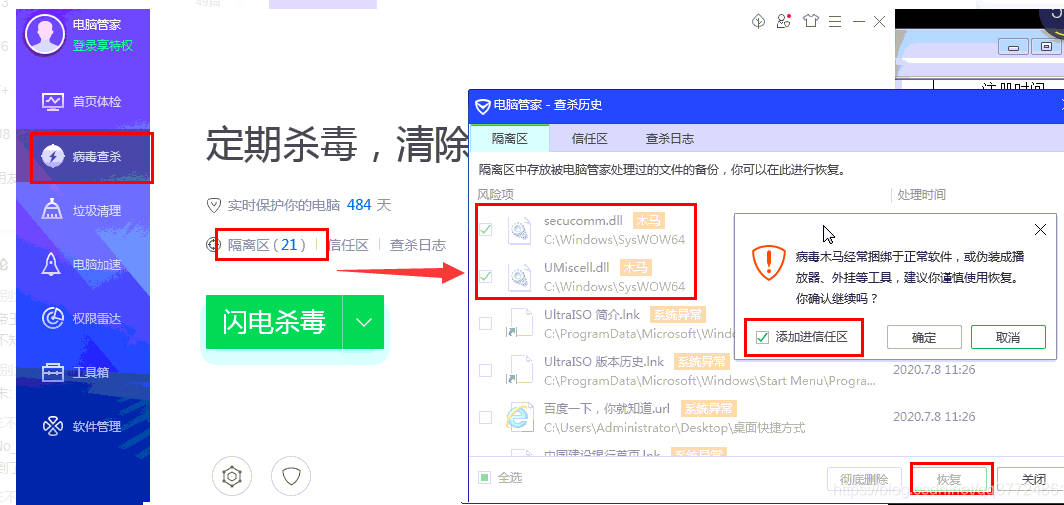Open the main menu hamburger icon
The image size is (1064, 505).
pyautogui.click(x=835, y=22)
